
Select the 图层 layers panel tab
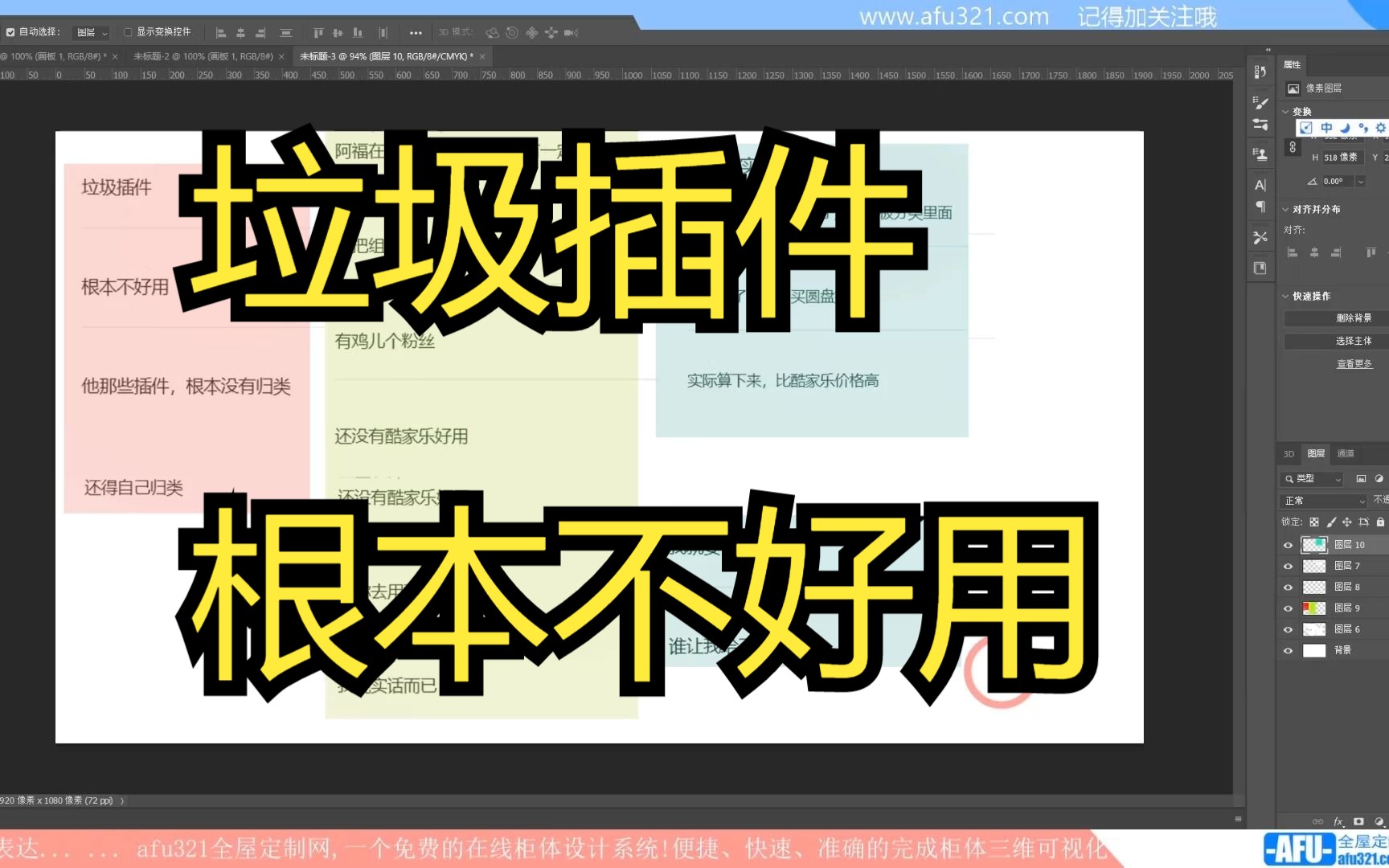1316,454
